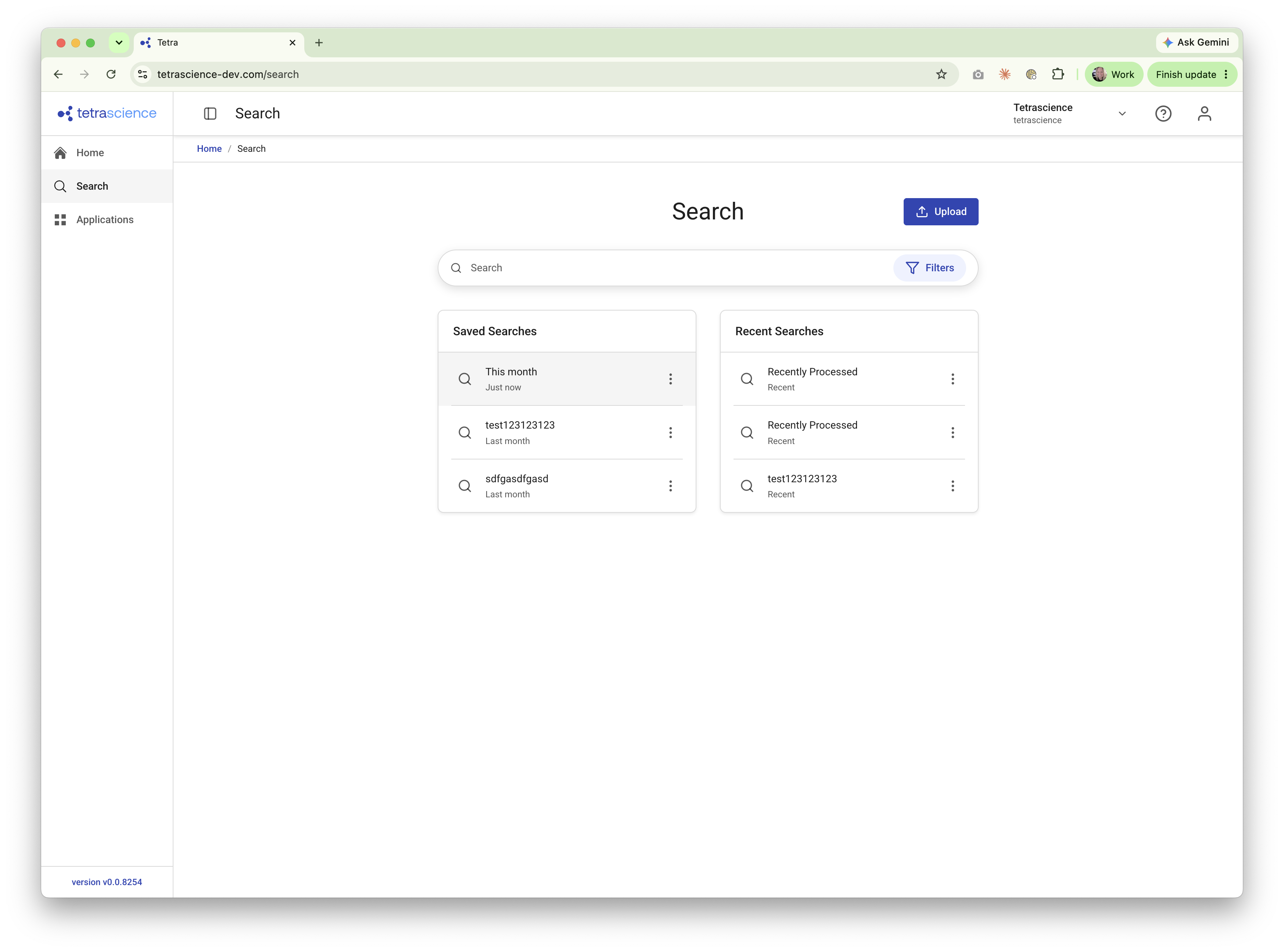Viewport: 1284px width, 952px height.
Task: Click the Home breadcrumb link
Action: pyautogui.click(x=209, y=148)
